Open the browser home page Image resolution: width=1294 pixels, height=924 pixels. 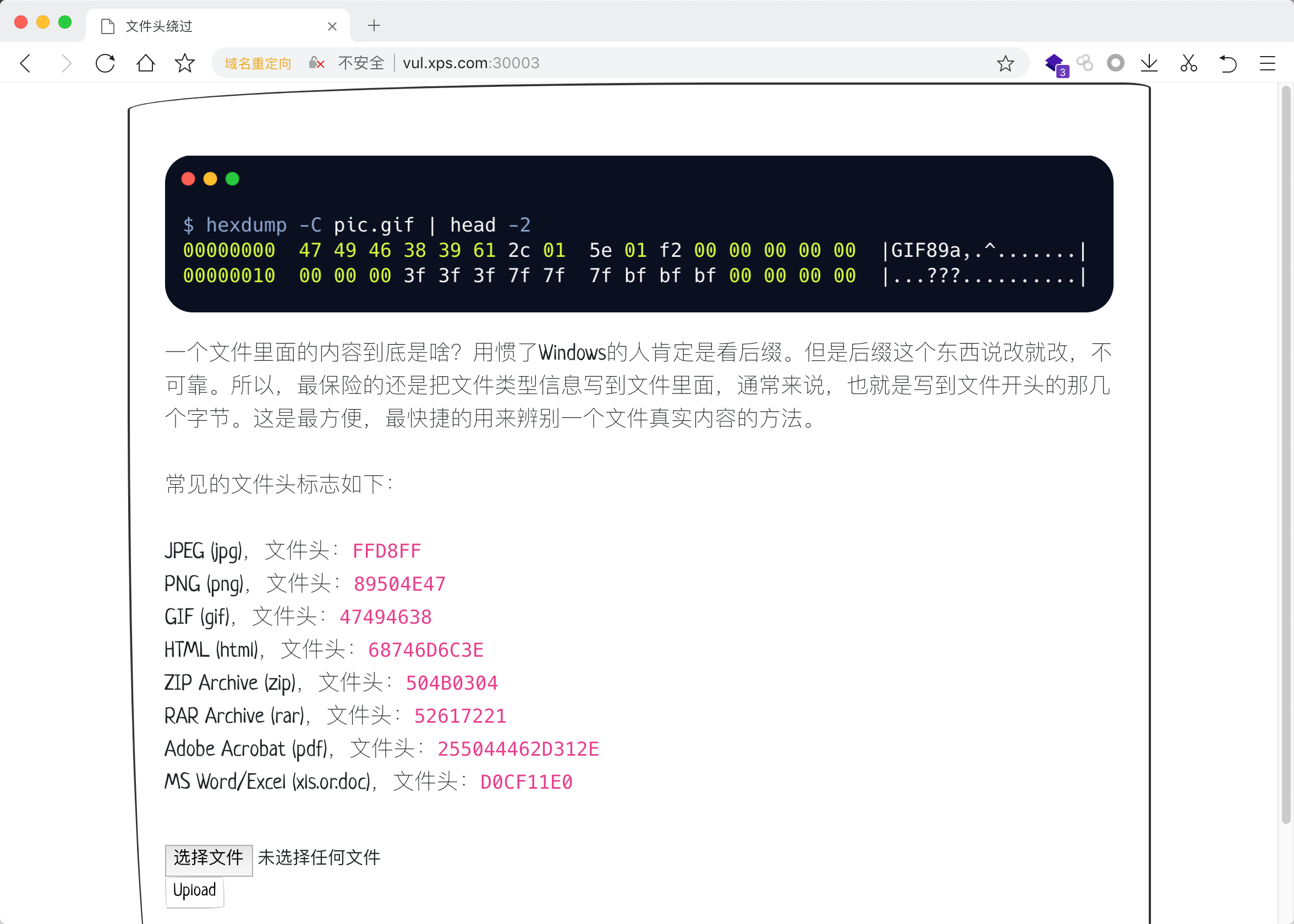(x=146, y=63)
